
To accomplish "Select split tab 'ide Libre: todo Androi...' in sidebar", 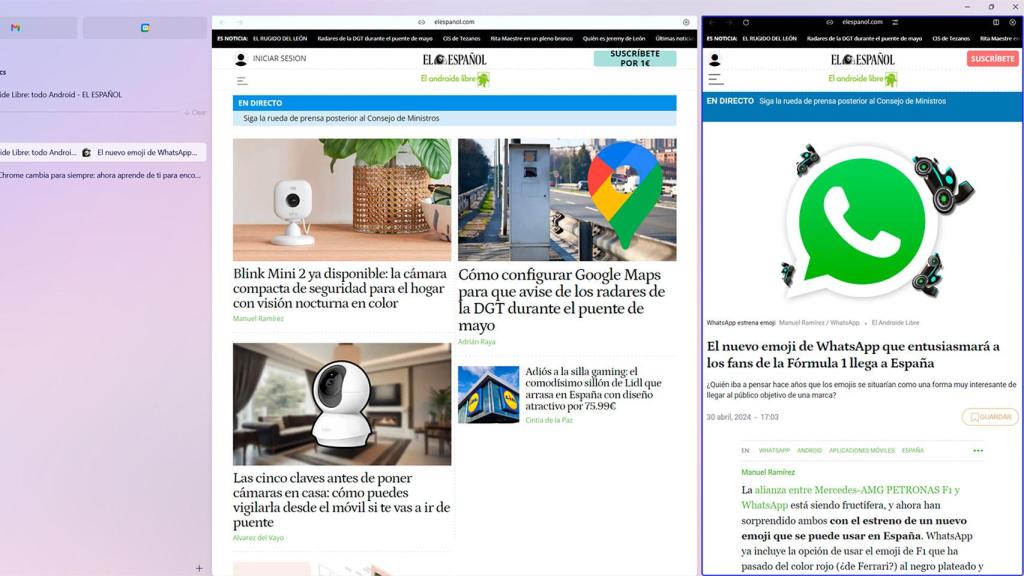I will (x=39, y=152).
